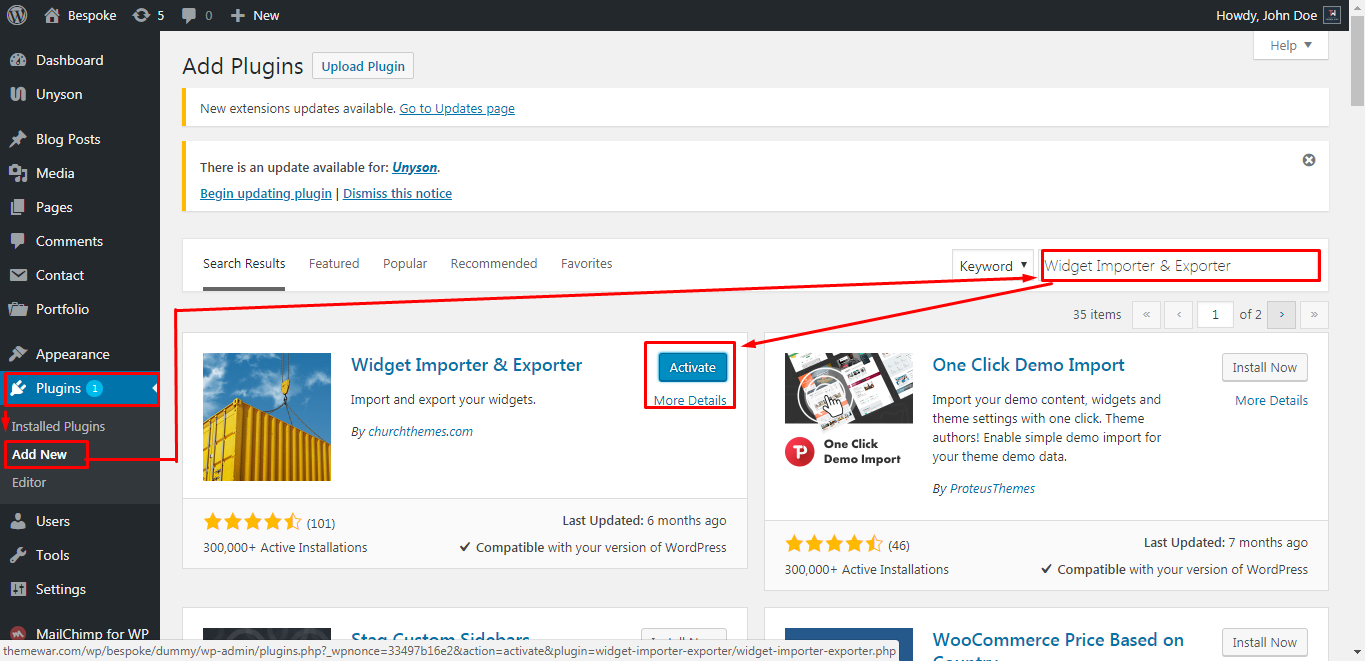Screen dimensions: 1365x661
Task: Open Widget Importer & Exporter title link
Action: point(466,365)
